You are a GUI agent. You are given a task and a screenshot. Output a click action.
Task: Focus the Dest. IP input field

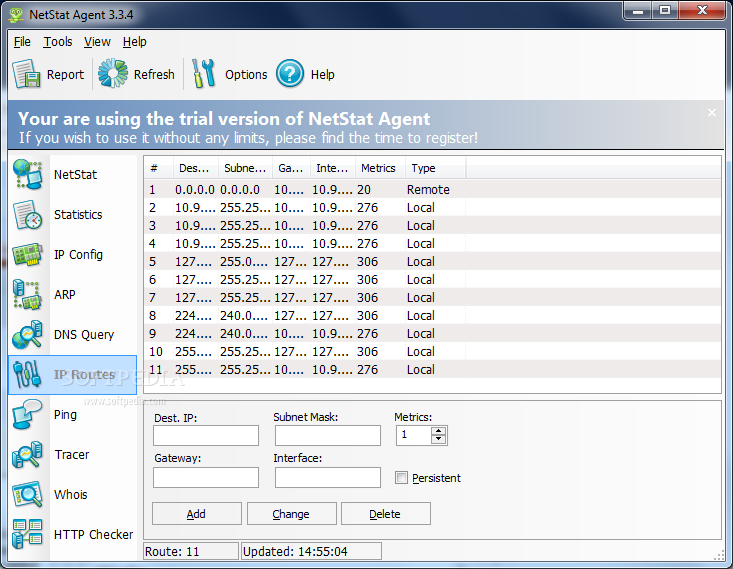pos(206,435)
